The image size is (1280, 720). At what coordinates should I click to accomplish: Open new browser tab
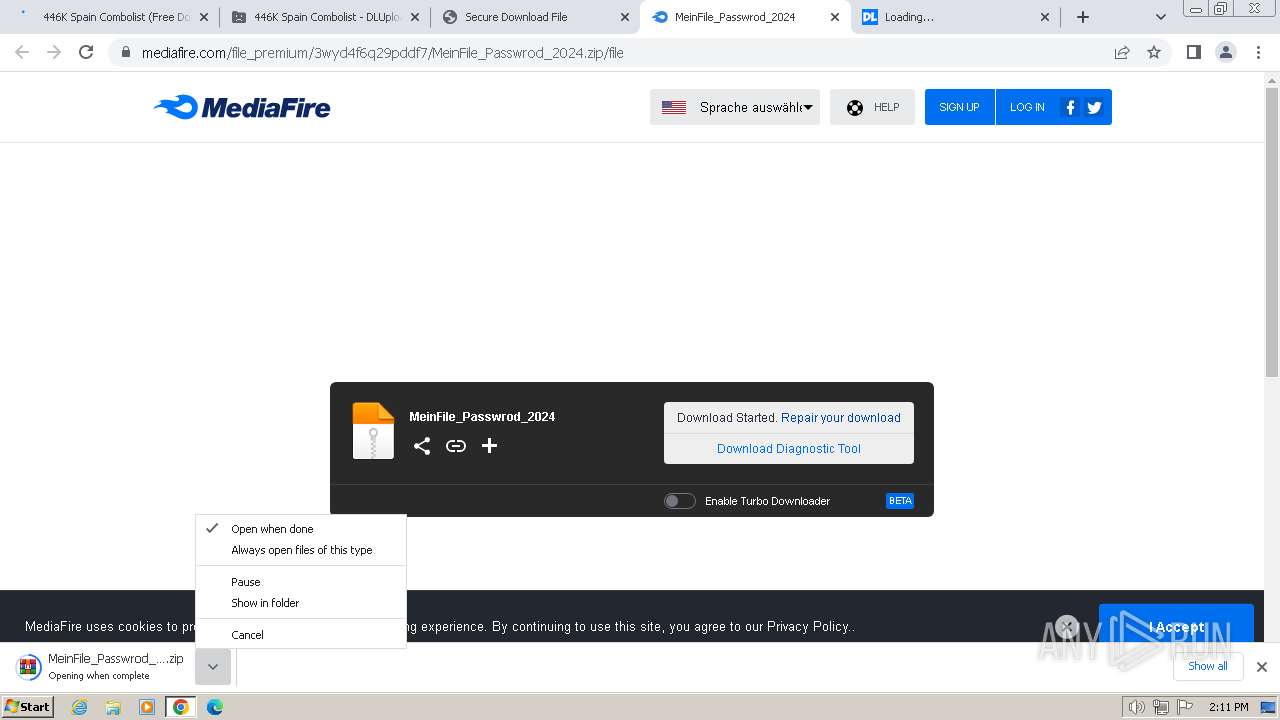pyautogui.click(x=1083, y=17)
